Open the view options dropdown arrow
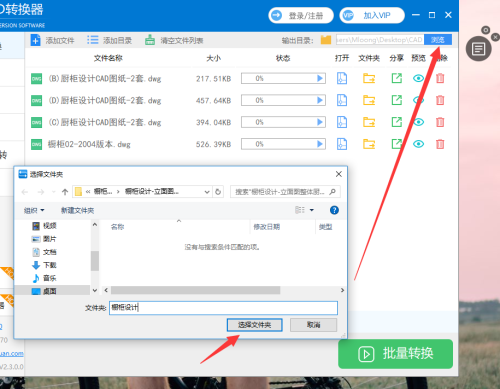Image resolution: width=500 pixels, height=389 pixels. pyautogui.click(x=312, y=210)
